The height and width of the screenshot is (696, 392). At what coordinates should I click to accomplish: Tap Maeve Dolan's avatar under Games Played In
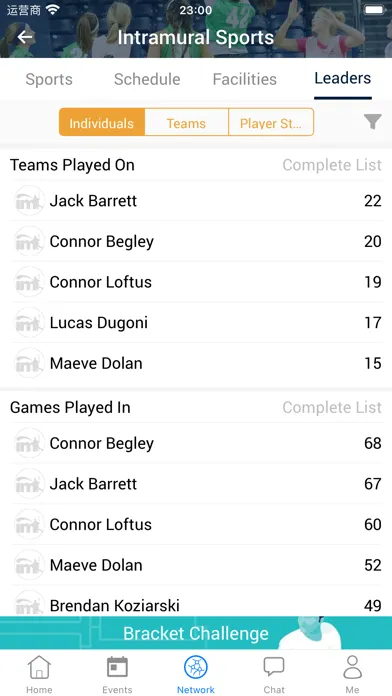[x=29, y=565]
